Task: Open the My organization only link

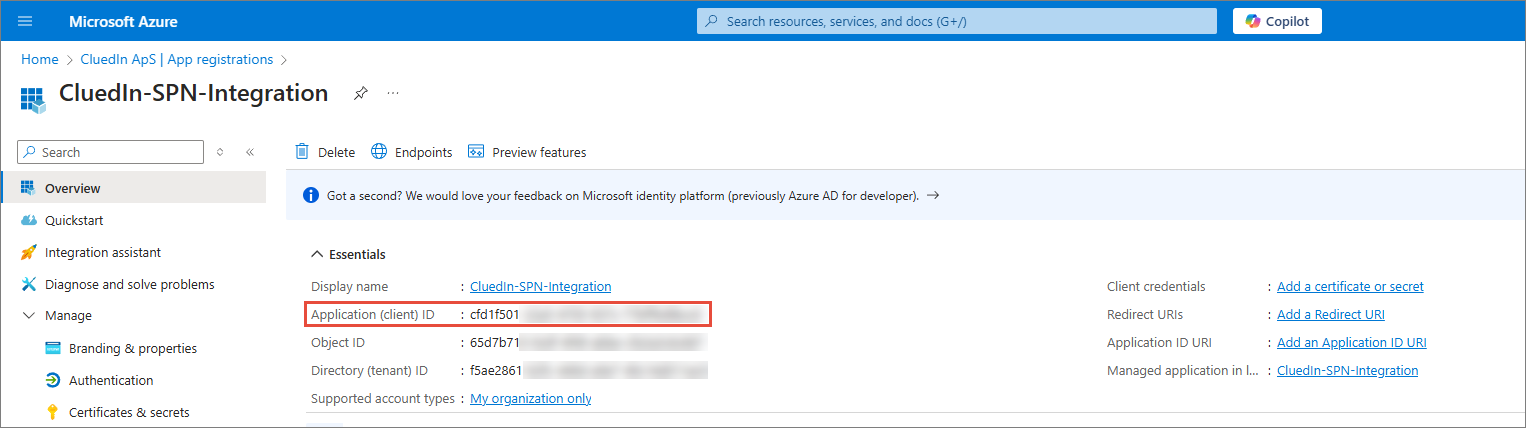Action: (531, 398)
